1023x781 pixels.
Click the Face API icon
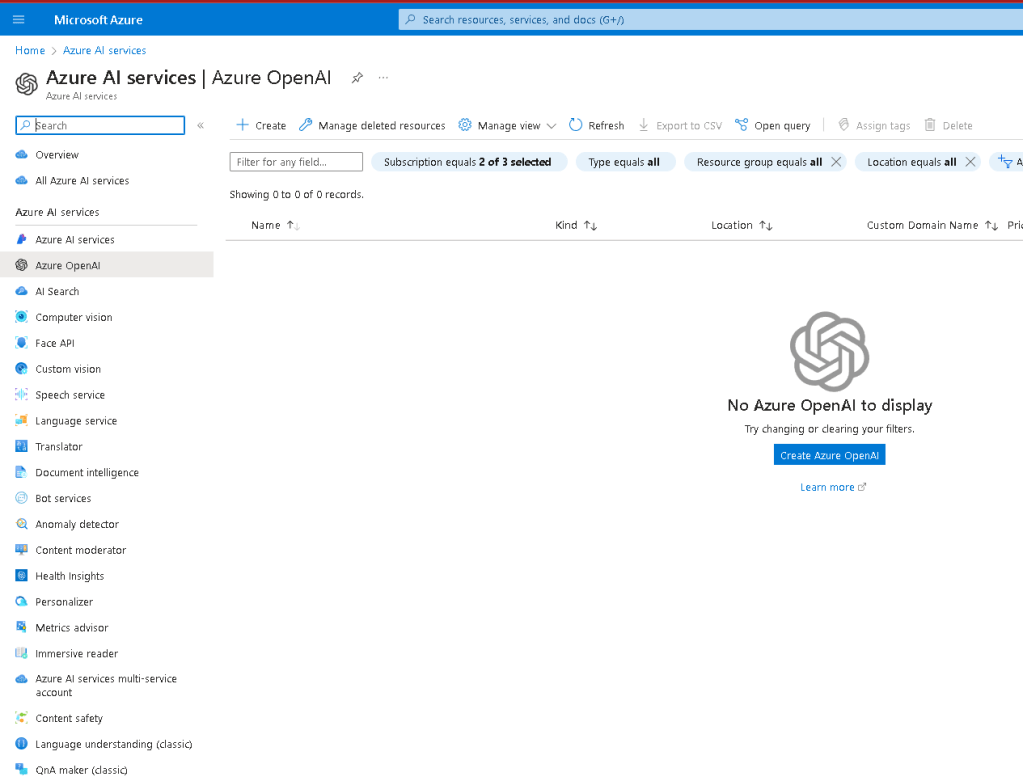tap(22, 343)
